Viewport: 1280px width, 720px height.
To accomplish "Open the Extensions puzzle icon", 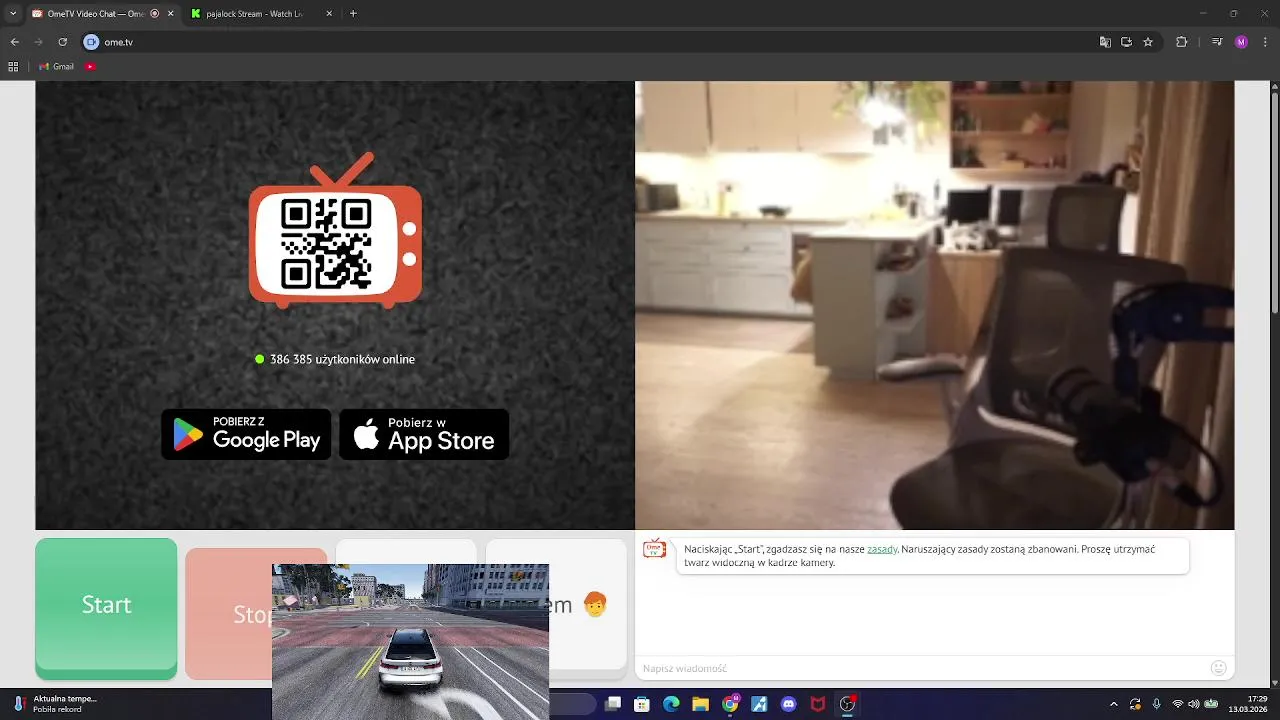I will click(x=1182, y=42).
